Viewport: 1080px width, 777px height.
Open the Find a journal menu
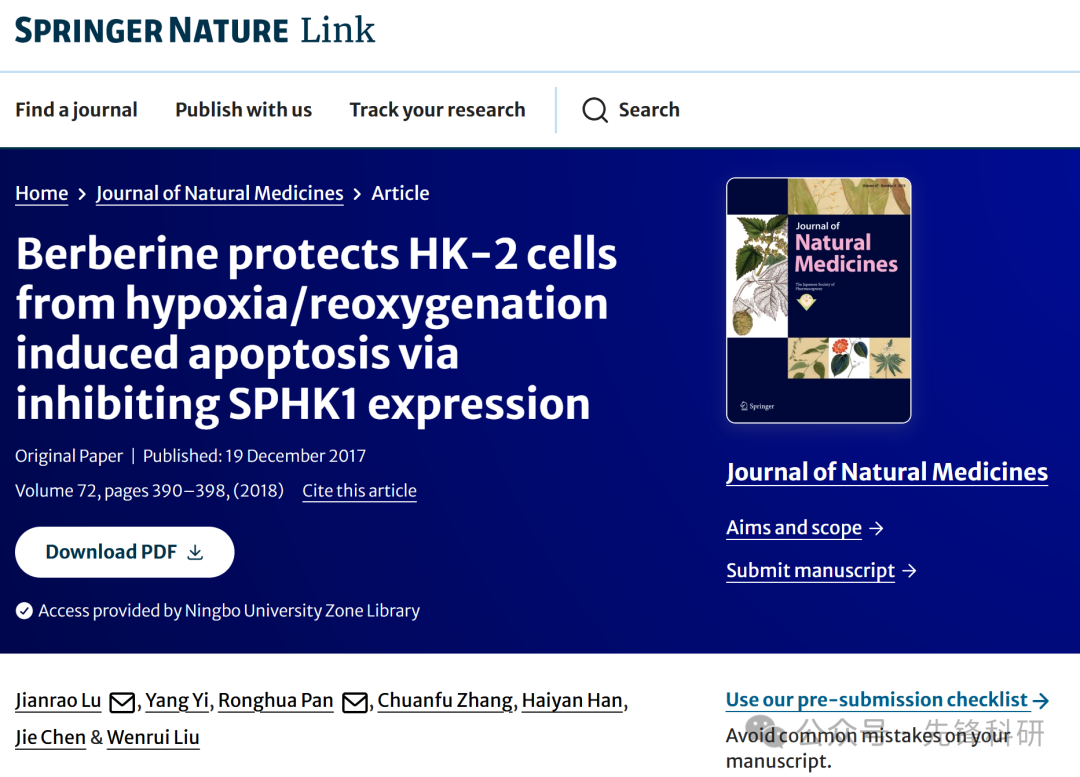point(76,110)
